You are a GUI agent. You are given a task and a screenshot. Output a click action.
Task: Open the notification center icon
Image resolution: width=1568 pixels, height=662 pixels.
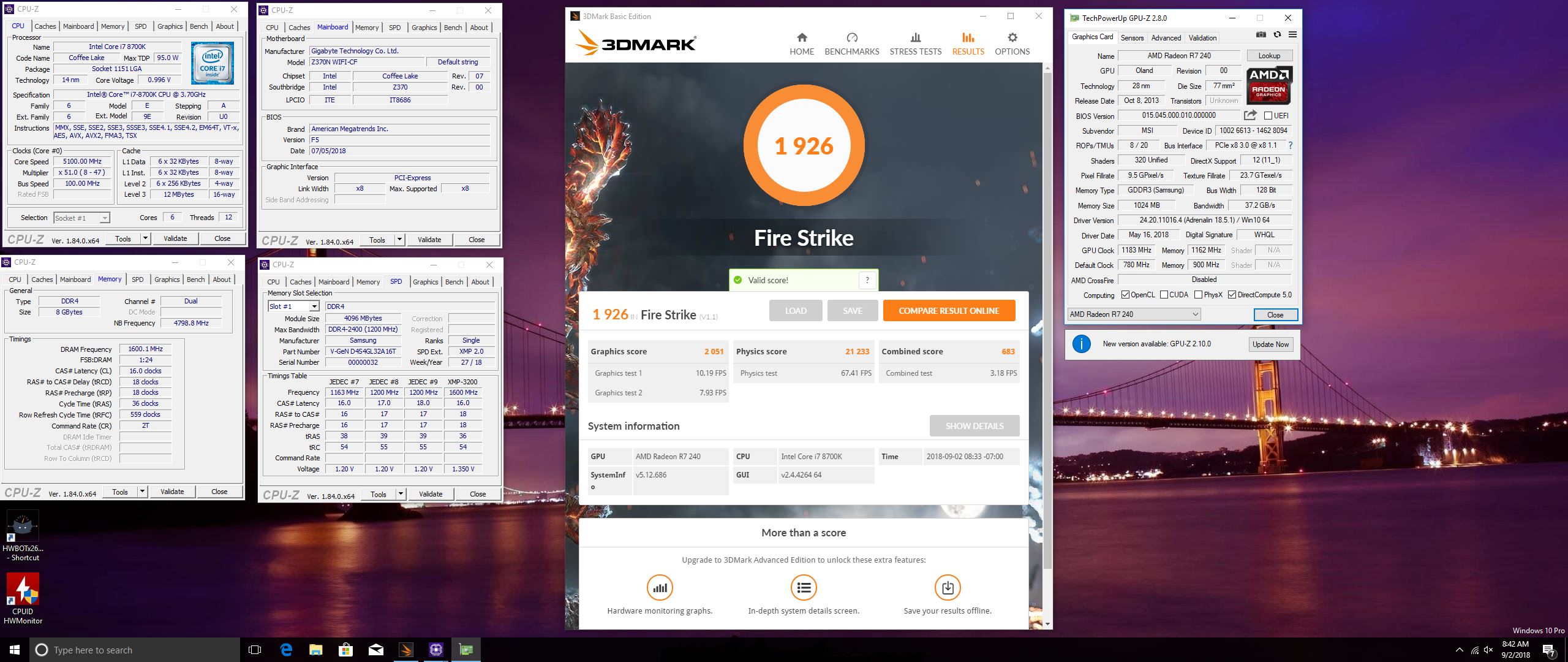coord(1549,650)
